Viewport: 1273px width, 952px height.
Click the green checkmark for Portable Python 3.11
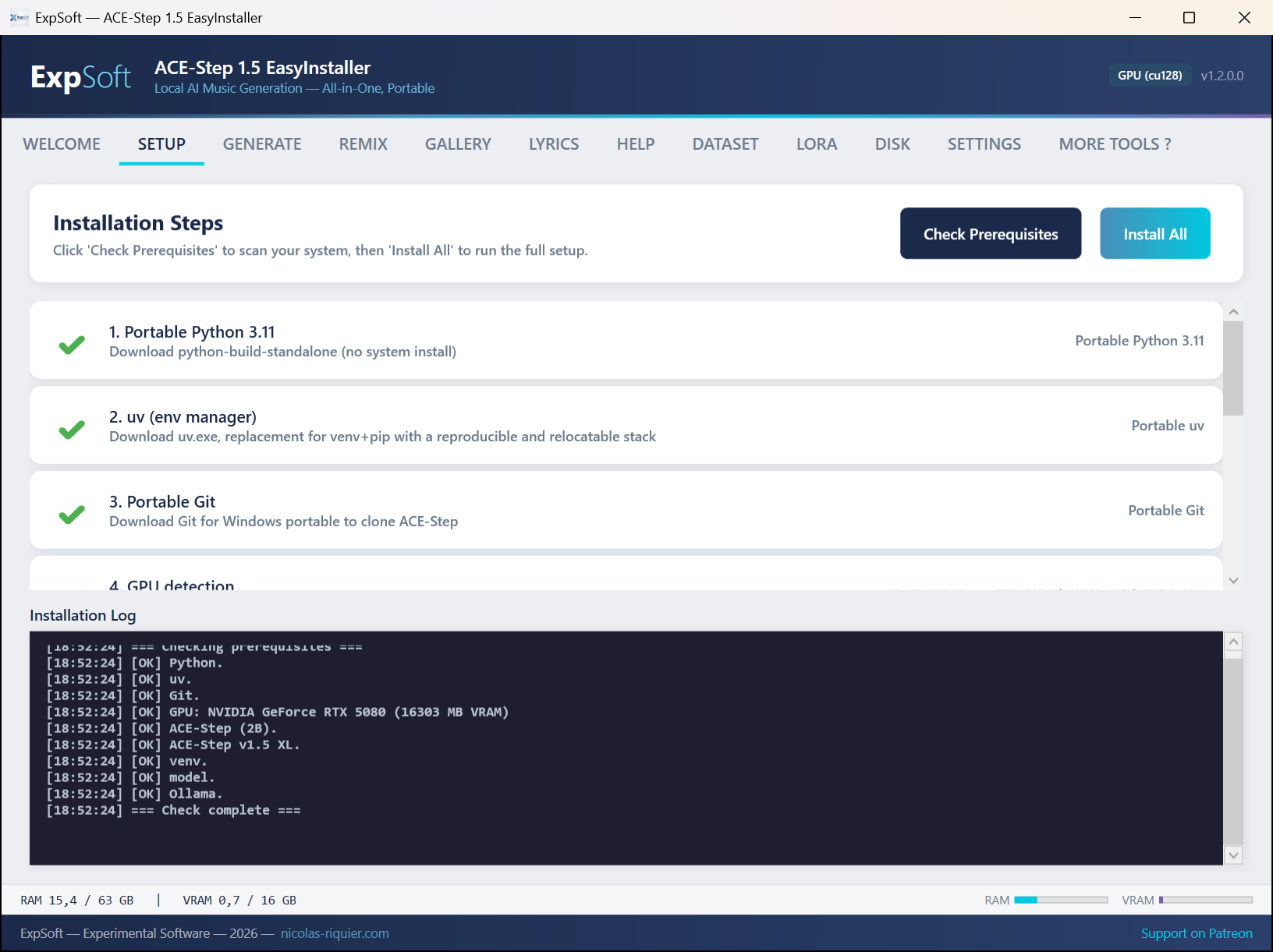[72, 345]
